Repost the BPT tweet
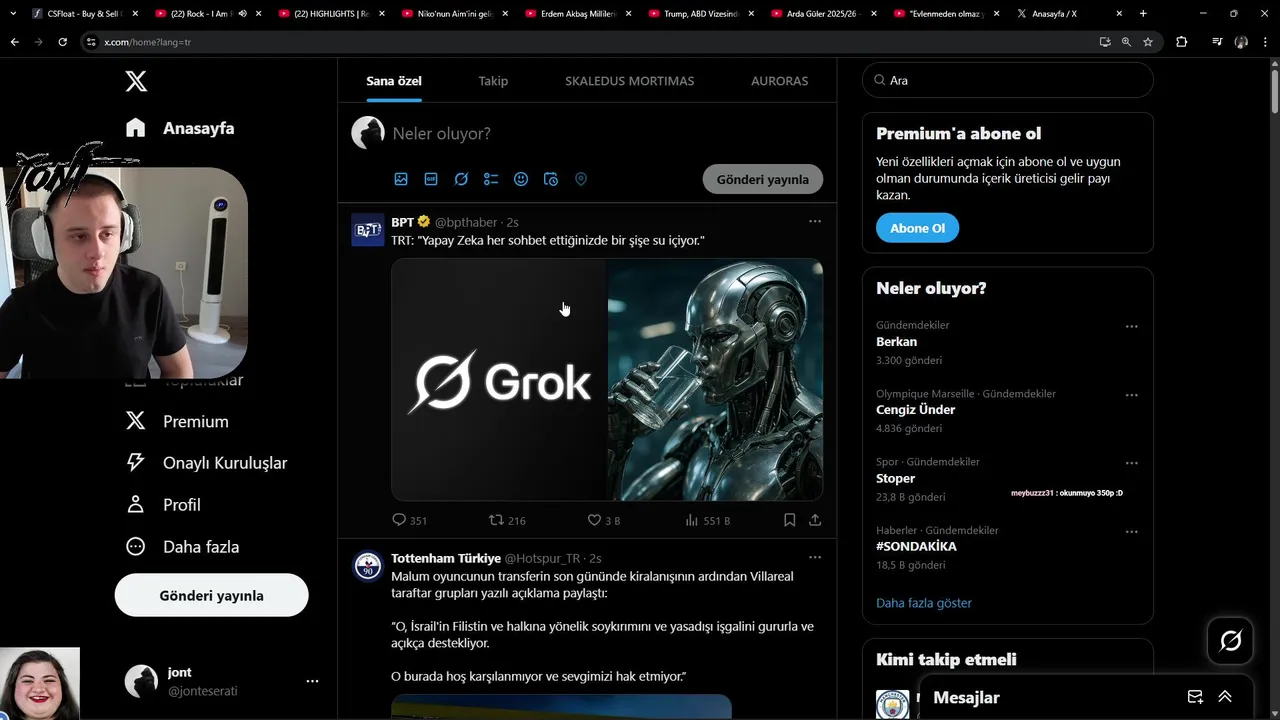Image resolution: width=1280 pixels, height=720 pixels. click(x=496, y=520)
